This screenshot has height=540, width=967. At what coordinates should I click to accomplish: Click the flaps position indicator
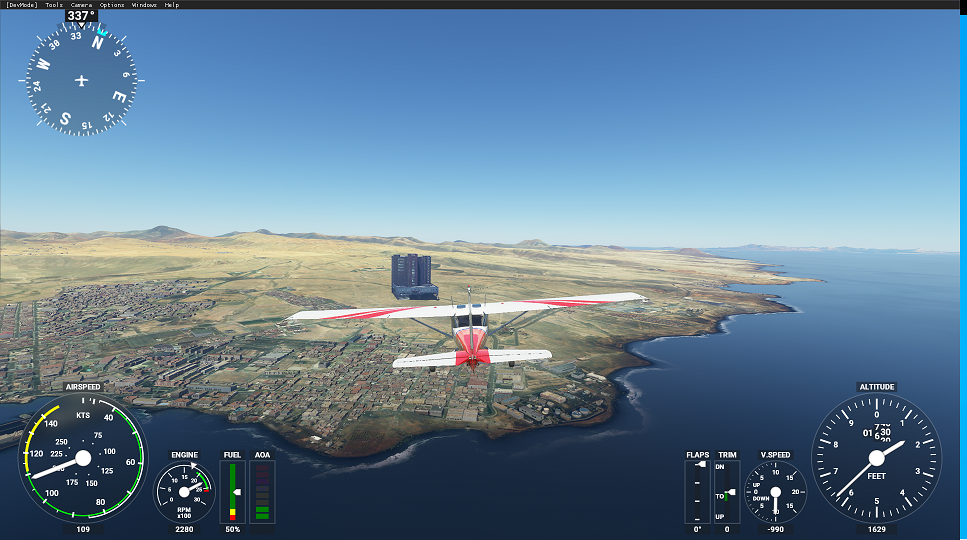point(697,492)
